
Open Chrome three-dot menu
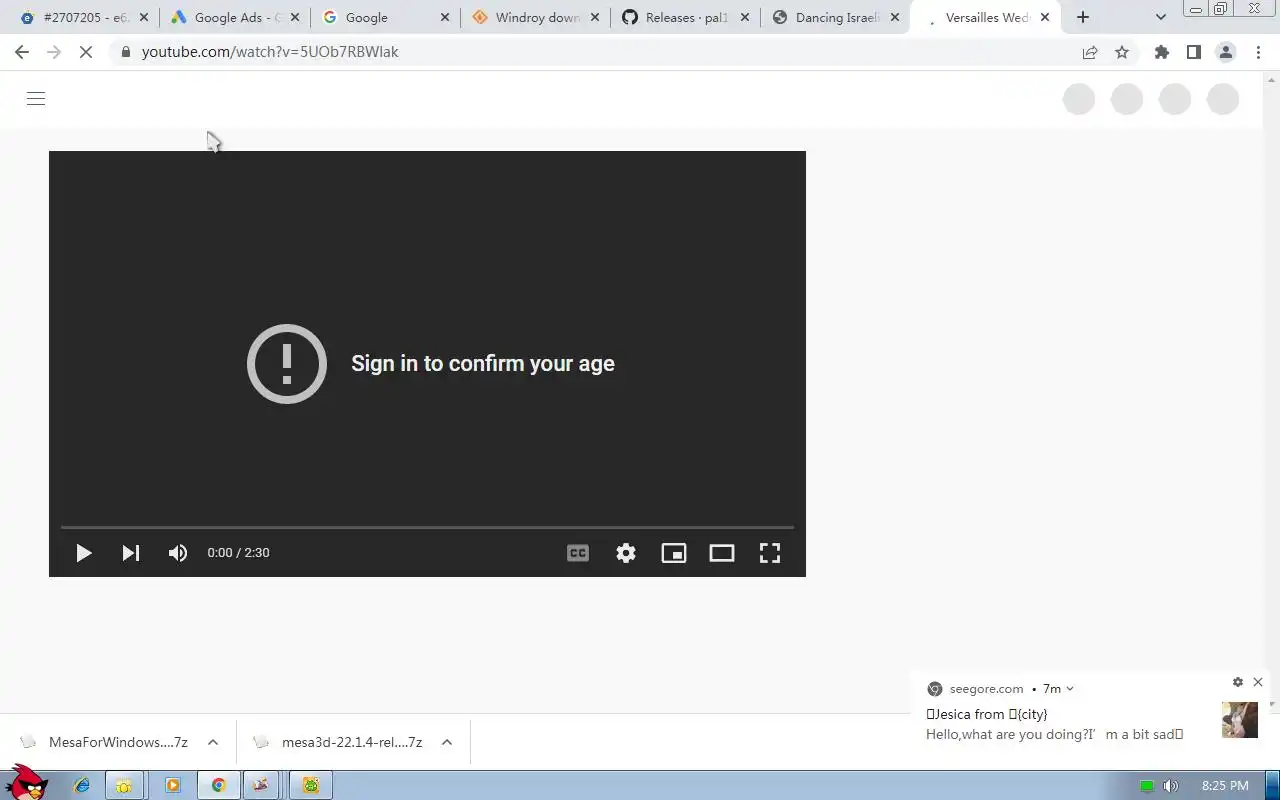click(1258, 52)
